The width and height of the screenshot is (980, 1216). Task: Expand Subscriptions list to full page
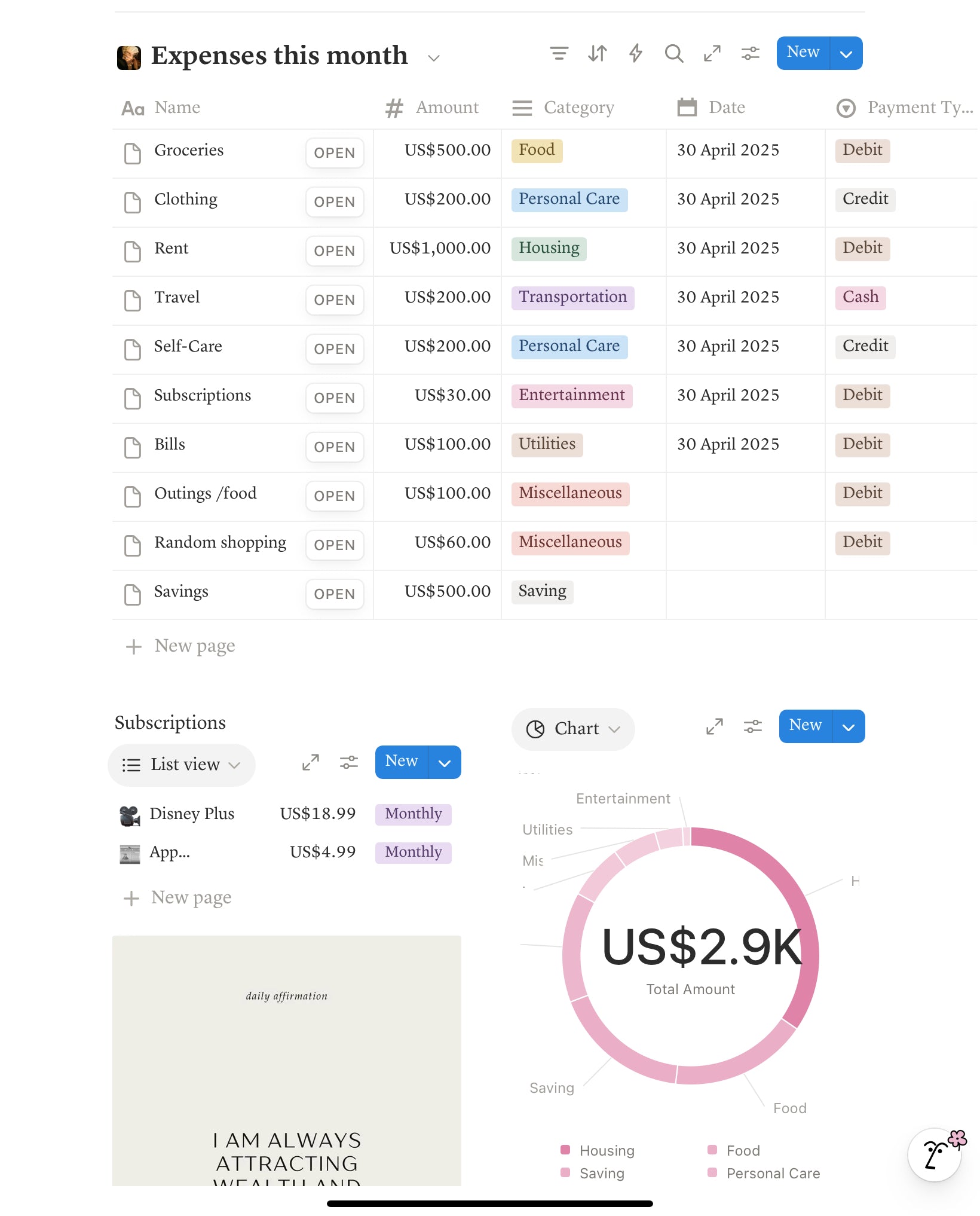[x=310, y=762]
